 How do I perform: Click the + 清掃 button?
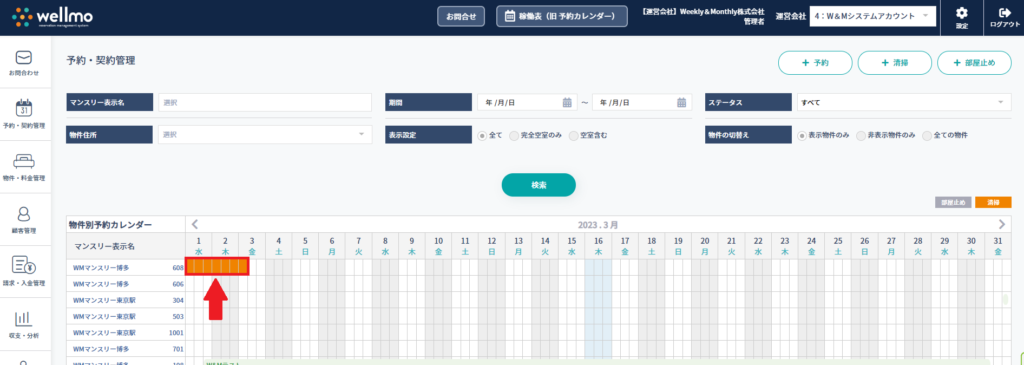[x=895, y=63]
